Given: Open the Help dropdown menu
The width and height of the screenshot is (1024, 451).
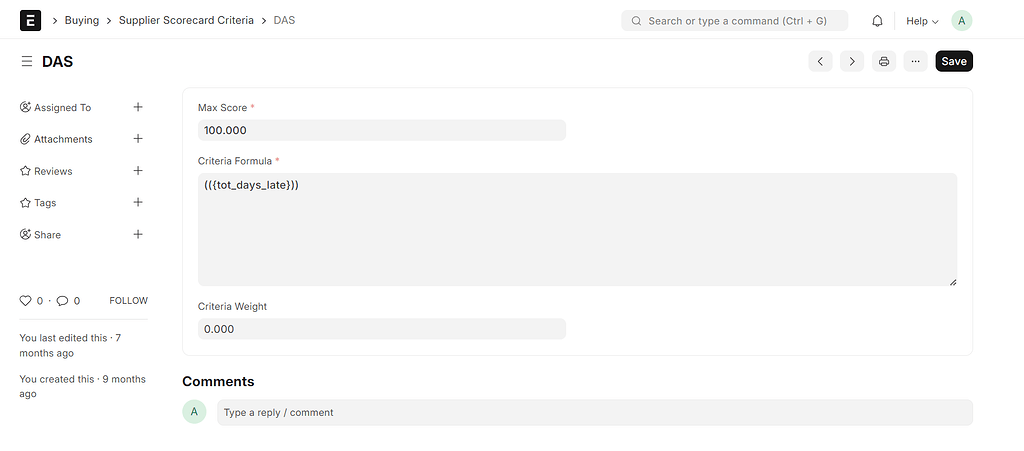Looking at the screenshot, I should click(x=922, y=21).
